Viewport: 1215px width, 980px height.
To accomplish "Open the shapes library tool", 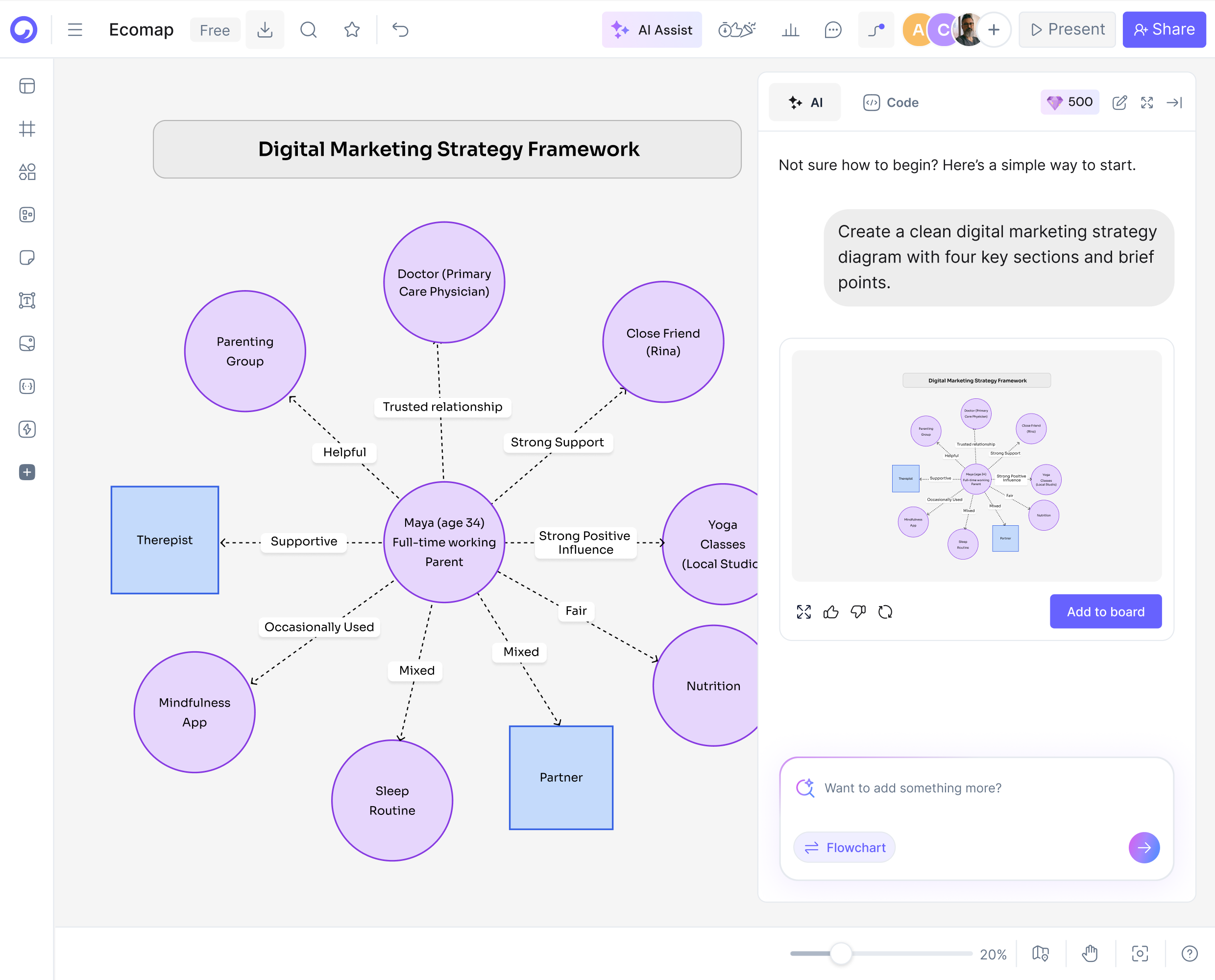I will [x=27, y=171].
